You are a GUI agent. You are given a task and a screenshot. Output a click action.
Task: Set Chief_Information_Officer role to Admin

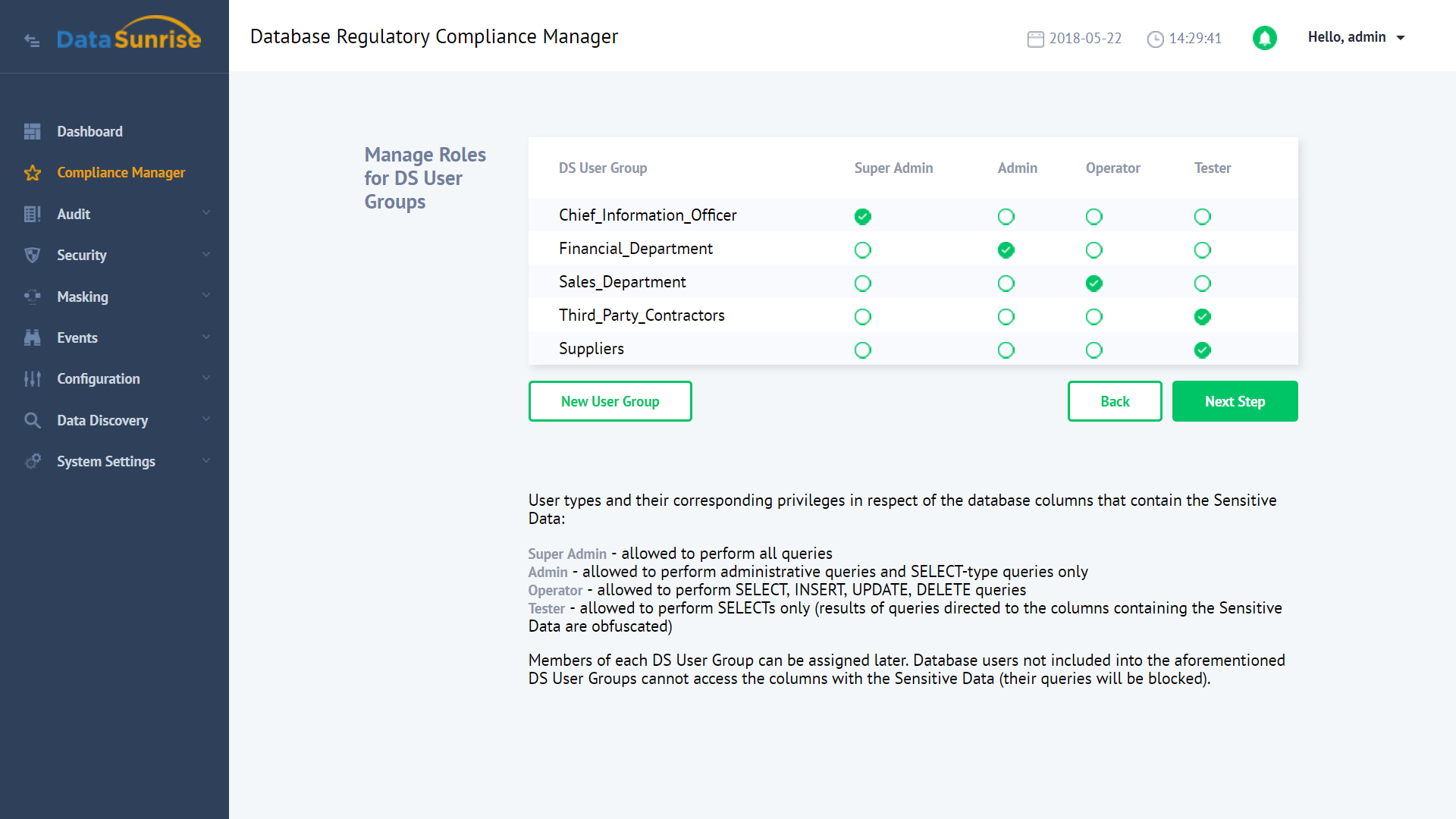click(x=1006, y=217)
